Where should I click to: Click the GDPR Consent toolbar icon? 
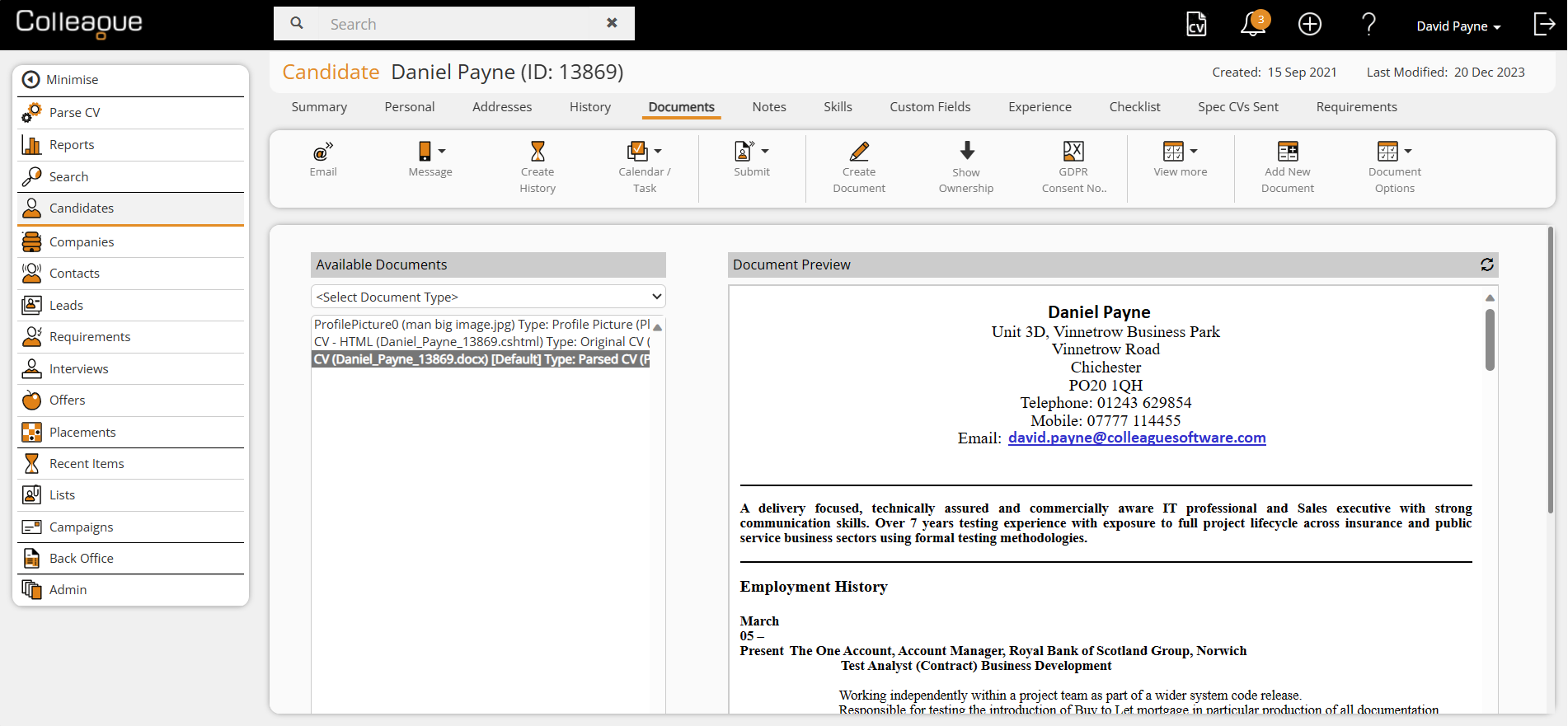1073,152
